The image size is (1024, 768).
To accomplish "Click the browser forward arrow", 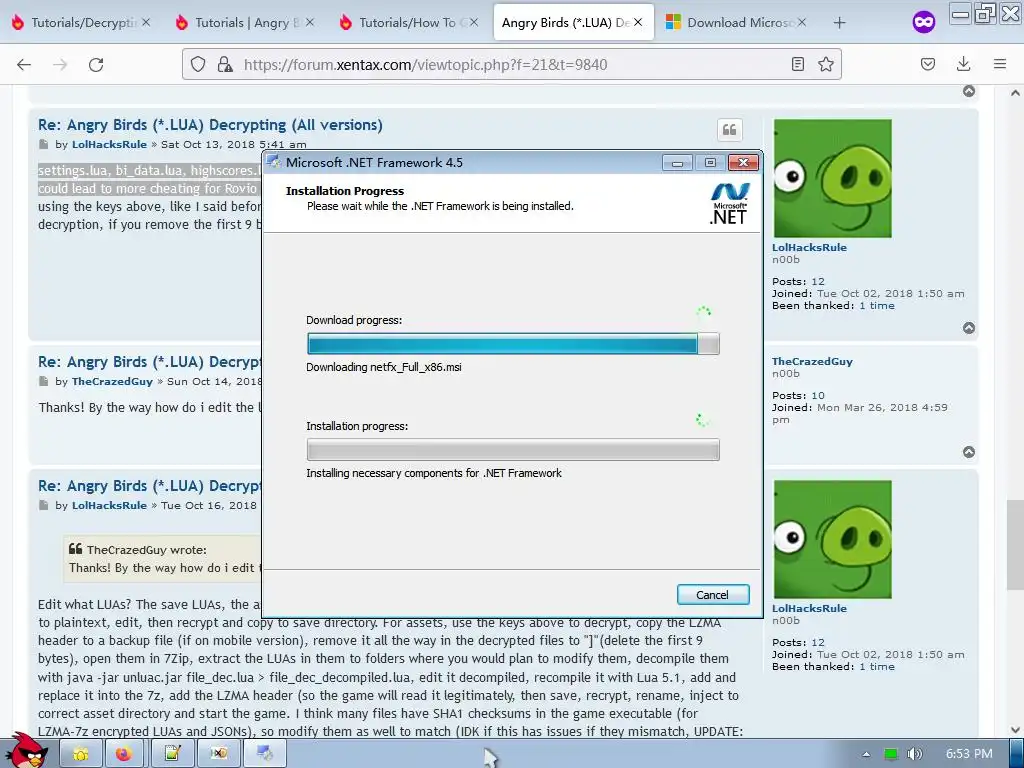I will 60,64.
